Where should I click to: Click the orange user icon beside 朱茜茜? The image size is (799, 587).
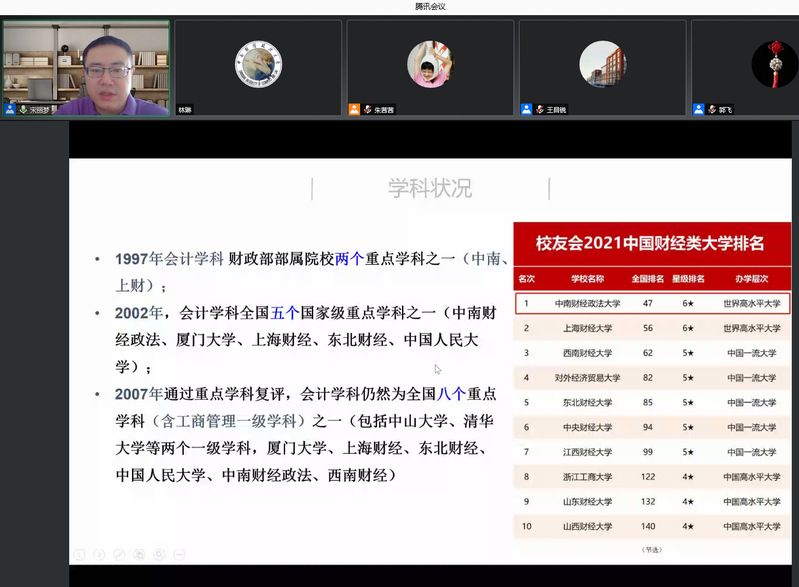(354, 109)
